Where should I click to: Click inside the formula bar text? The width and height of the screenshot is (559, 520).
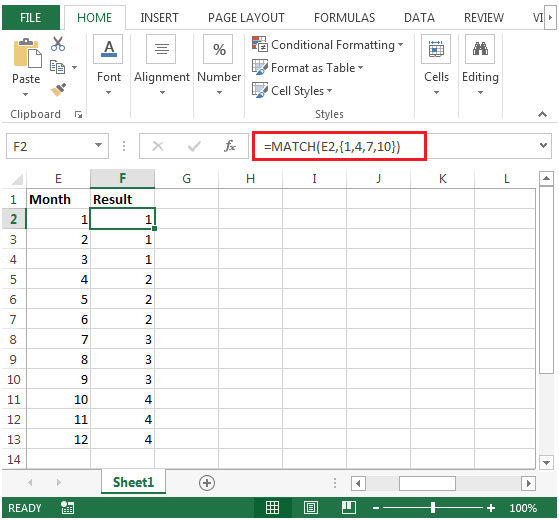pyautogui.click(x=332, y=146)
